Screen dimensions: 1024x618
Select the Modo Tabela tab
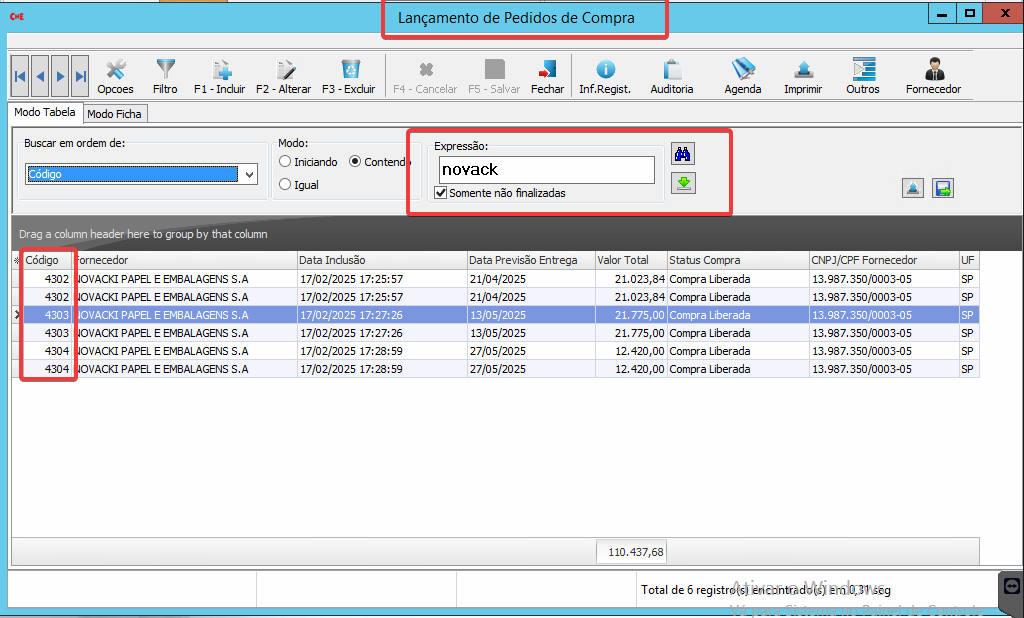click(x=44, y=113)
